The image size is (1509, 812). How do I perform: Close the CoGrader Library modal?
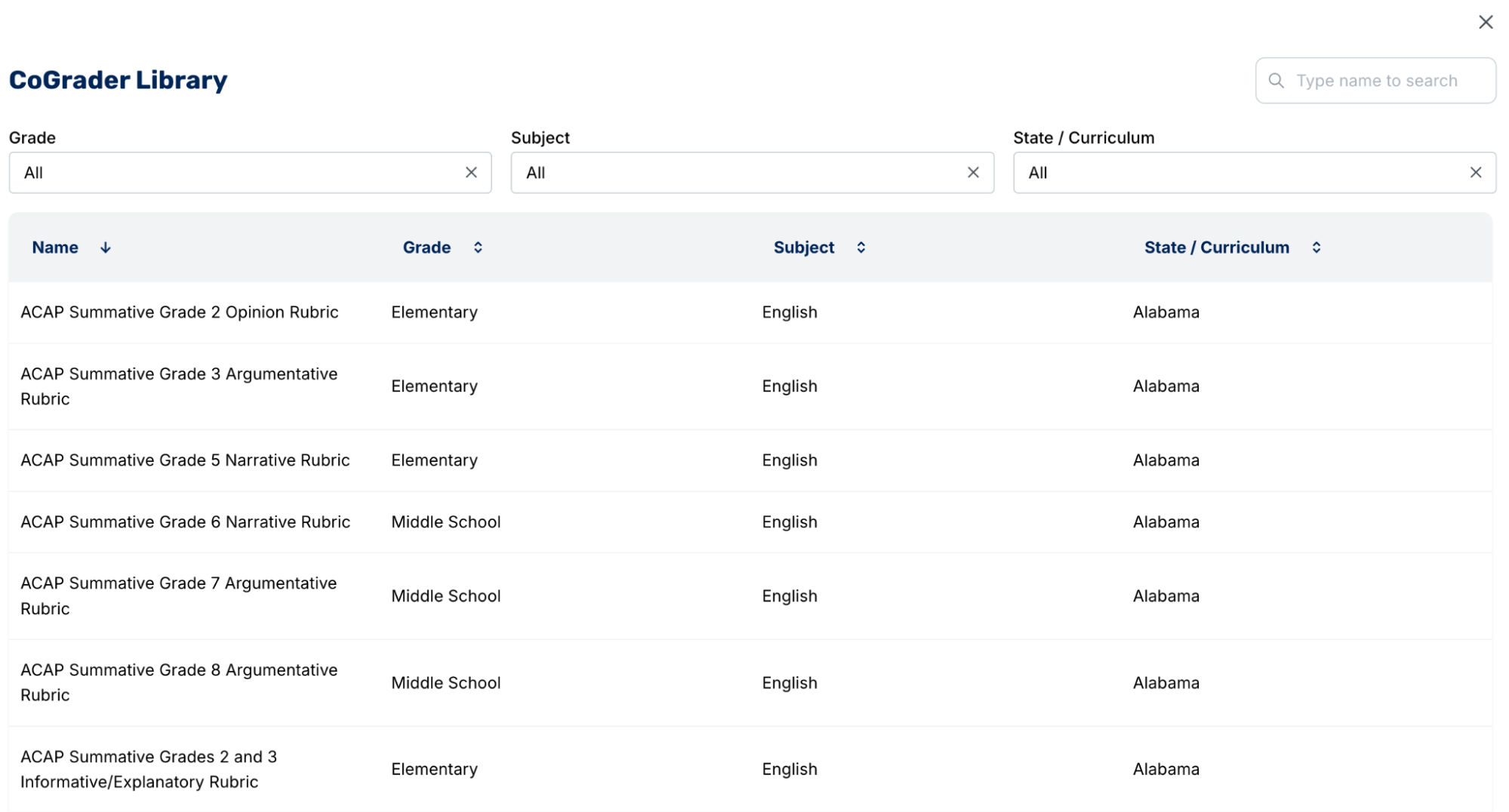point(1485,22)
